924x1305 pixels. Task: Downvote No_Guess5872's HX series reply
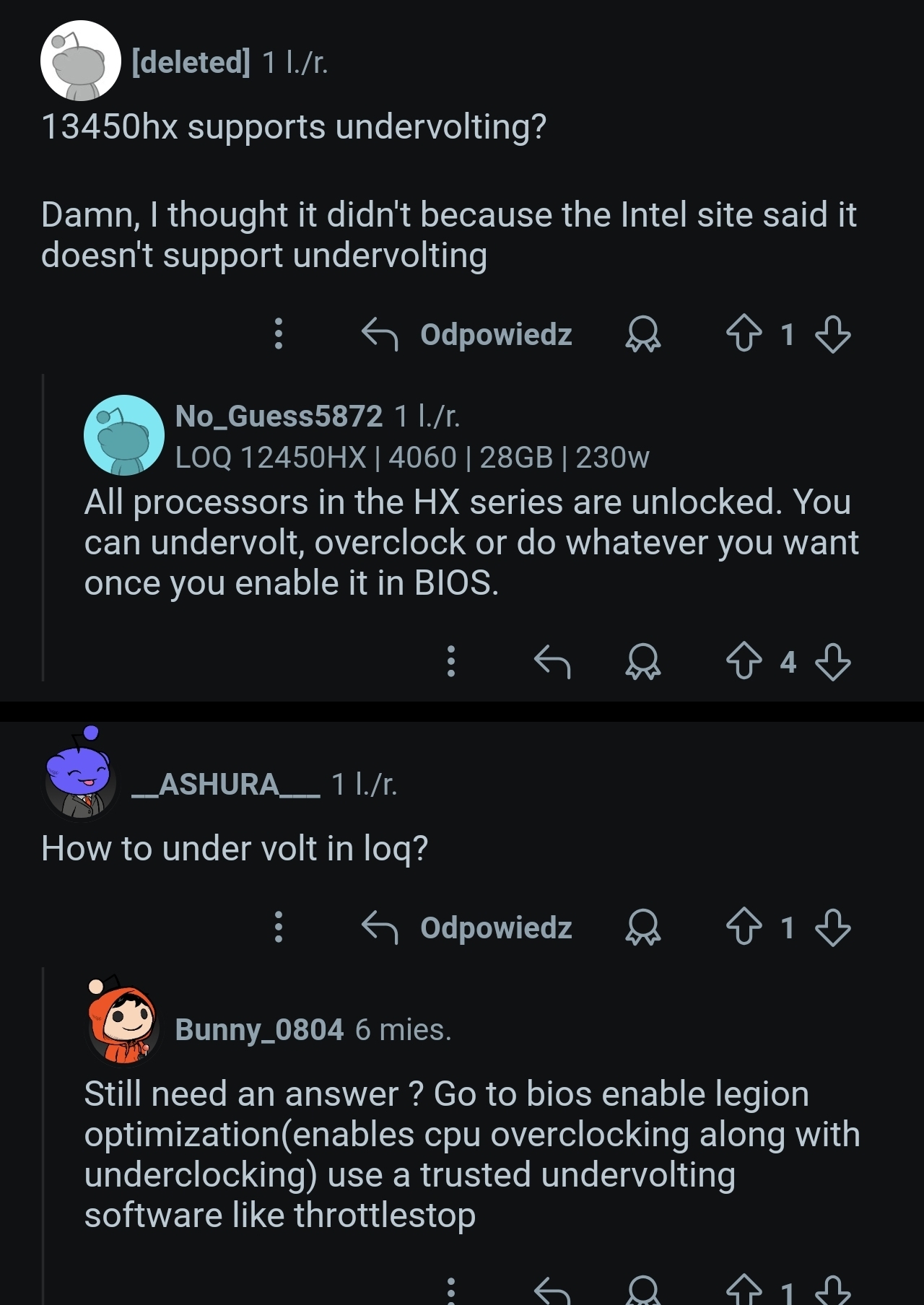tap(832, 661)
